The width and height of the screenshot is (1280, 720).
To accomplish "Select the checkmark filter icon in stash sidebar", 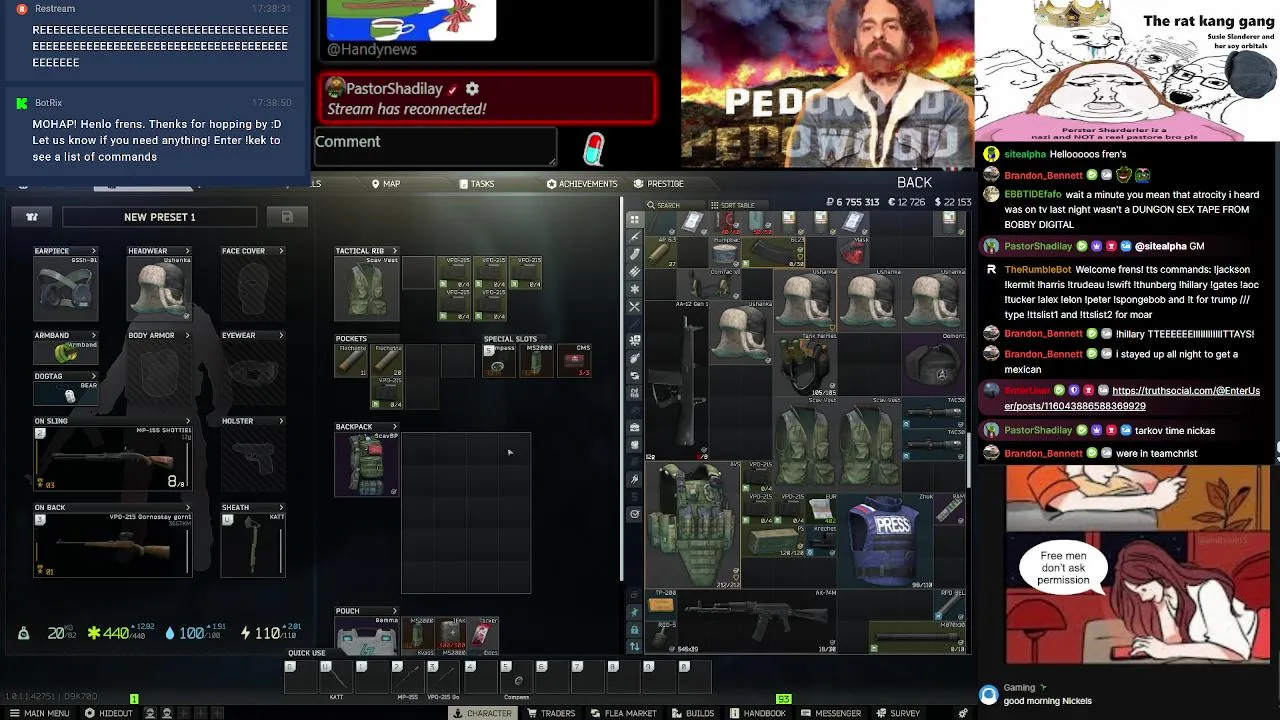I will coord(634,514).
